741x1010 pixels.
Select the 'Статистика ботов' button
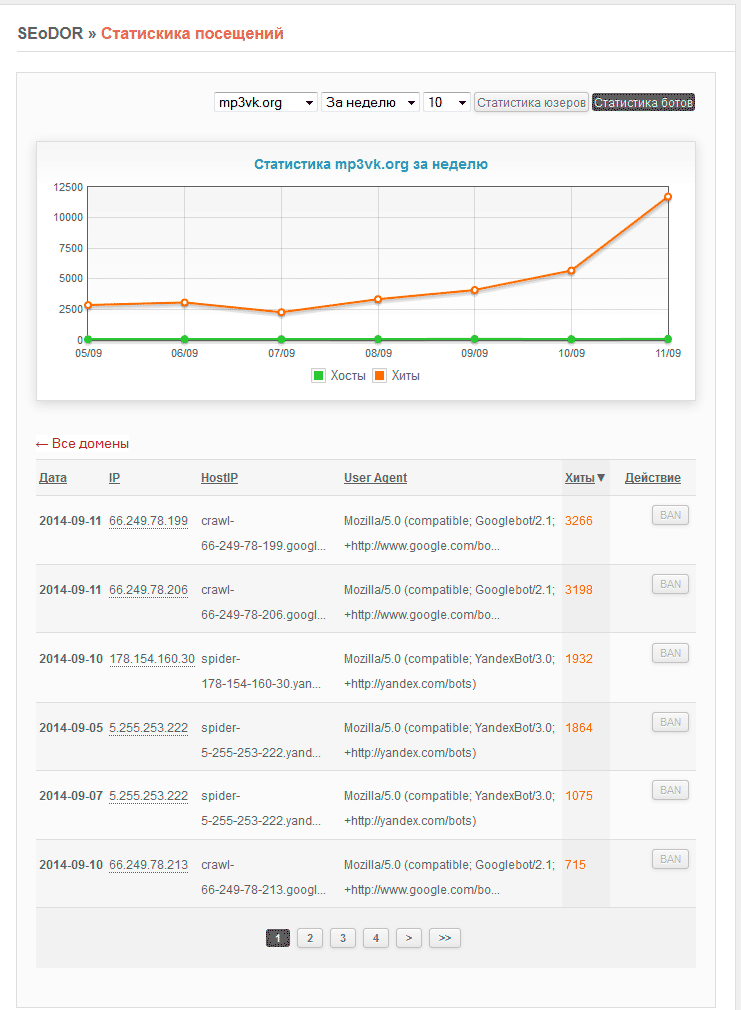pos(643,102)
